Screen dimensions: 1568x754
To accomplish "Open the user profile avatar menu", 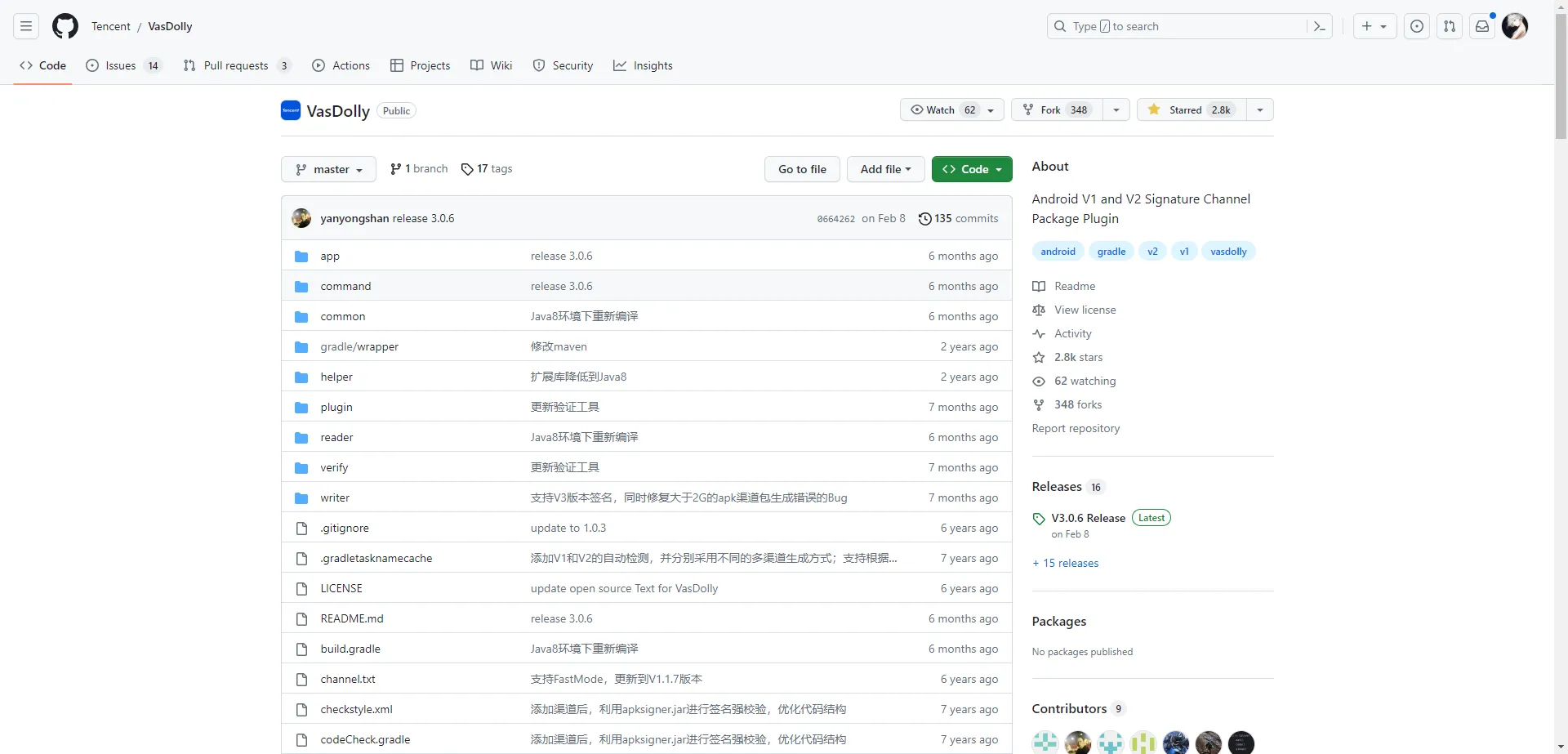I will [1515, 26].
